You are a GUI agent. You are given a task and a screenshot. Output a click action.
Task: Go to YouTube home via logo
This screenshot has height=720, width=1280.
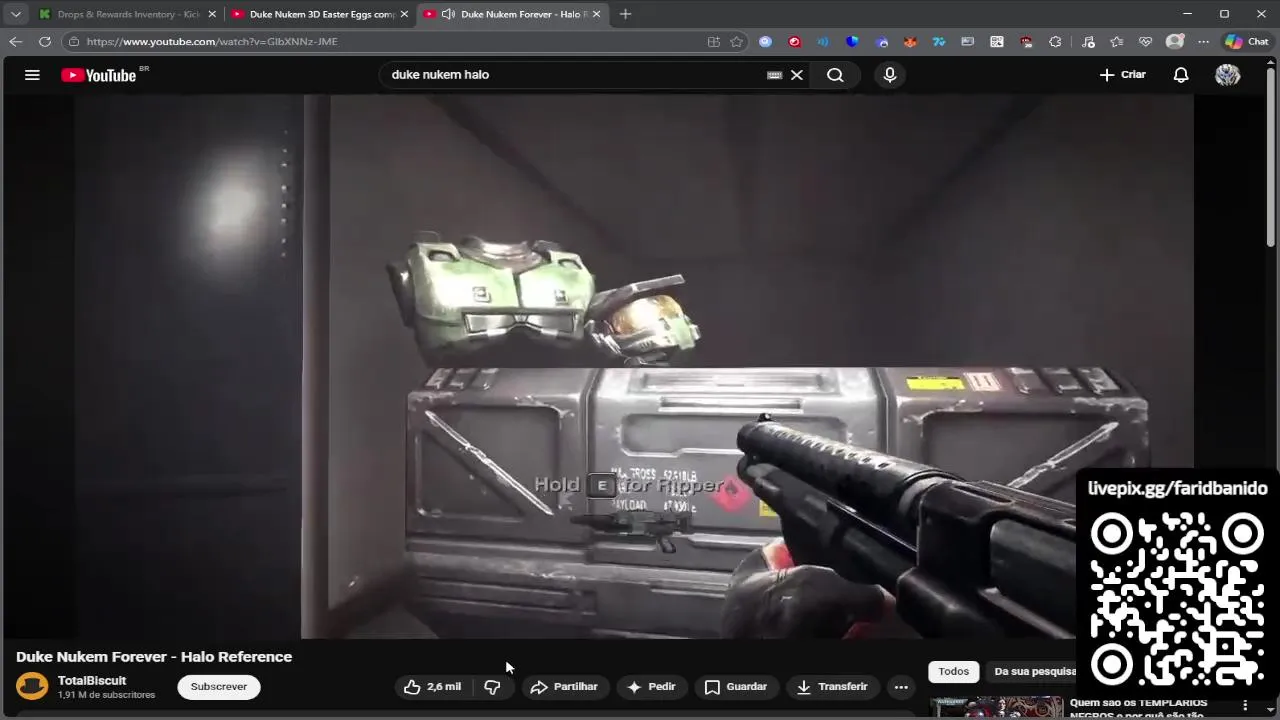click(98, 75)
